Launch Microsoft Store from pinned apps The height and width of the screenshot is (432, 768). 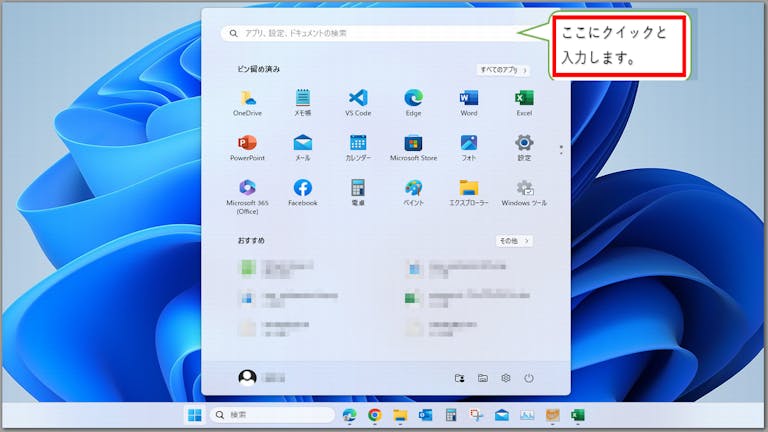click(413, 148)
